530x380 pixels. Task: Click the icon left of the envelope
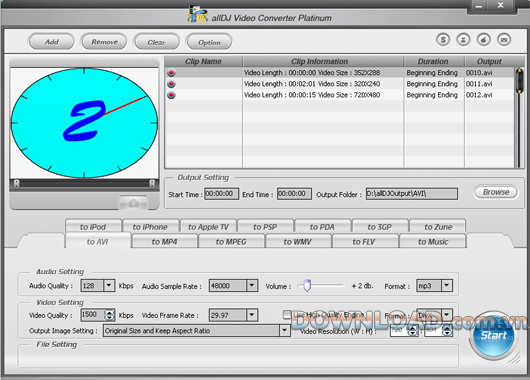pyautogui.click(x=483, y=40)
